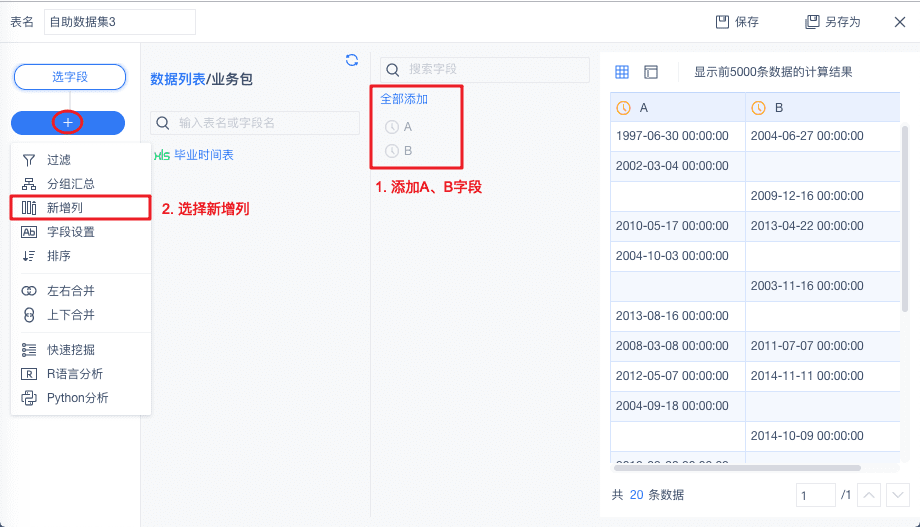The image size is (920, 527).
Task: Click cell 2014-11-11 00:00:00
Action: click(823, 376)
